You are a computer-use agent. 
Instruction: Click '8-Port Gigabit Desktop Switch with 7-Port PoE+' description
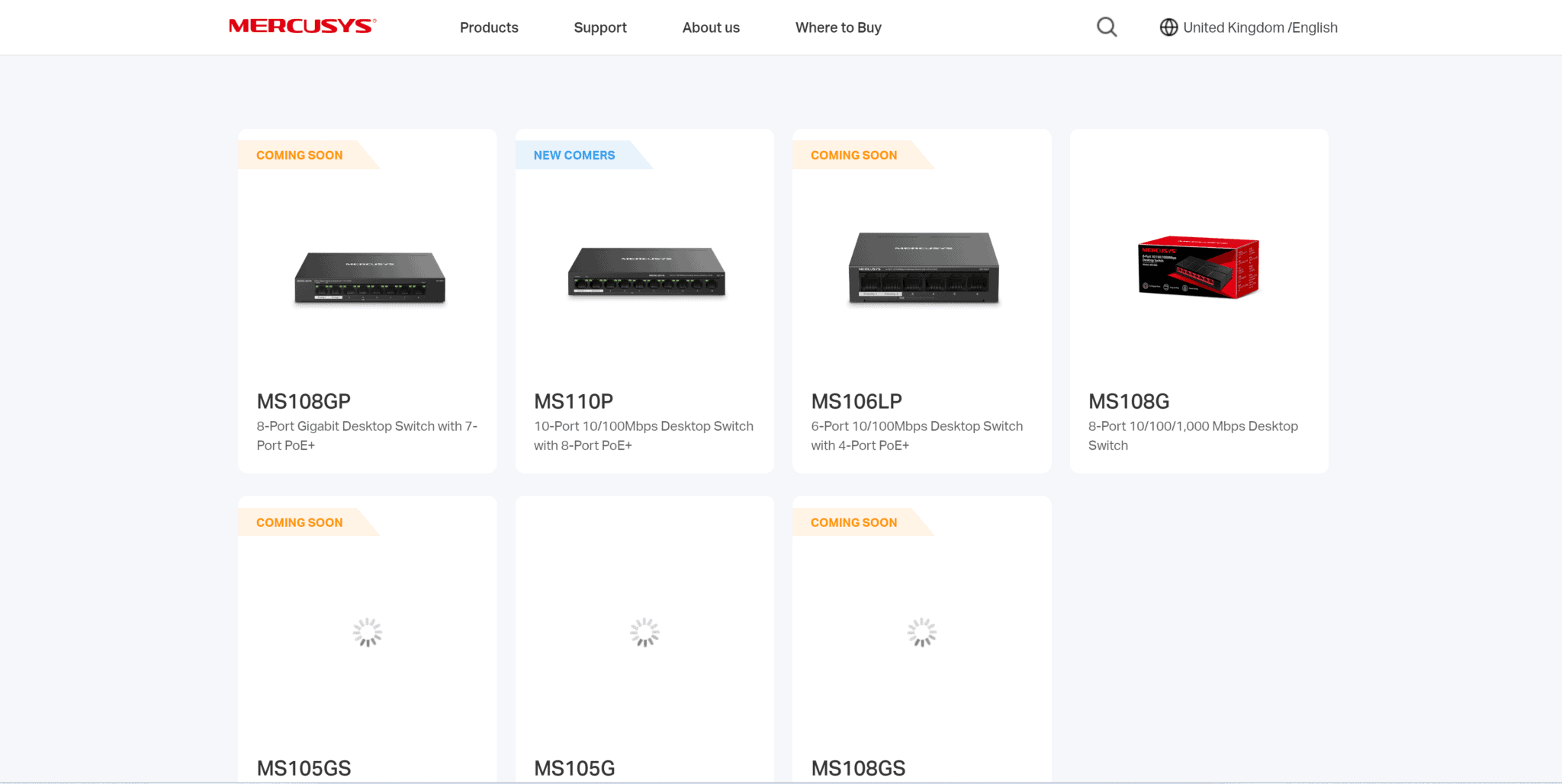click(367, 435)
